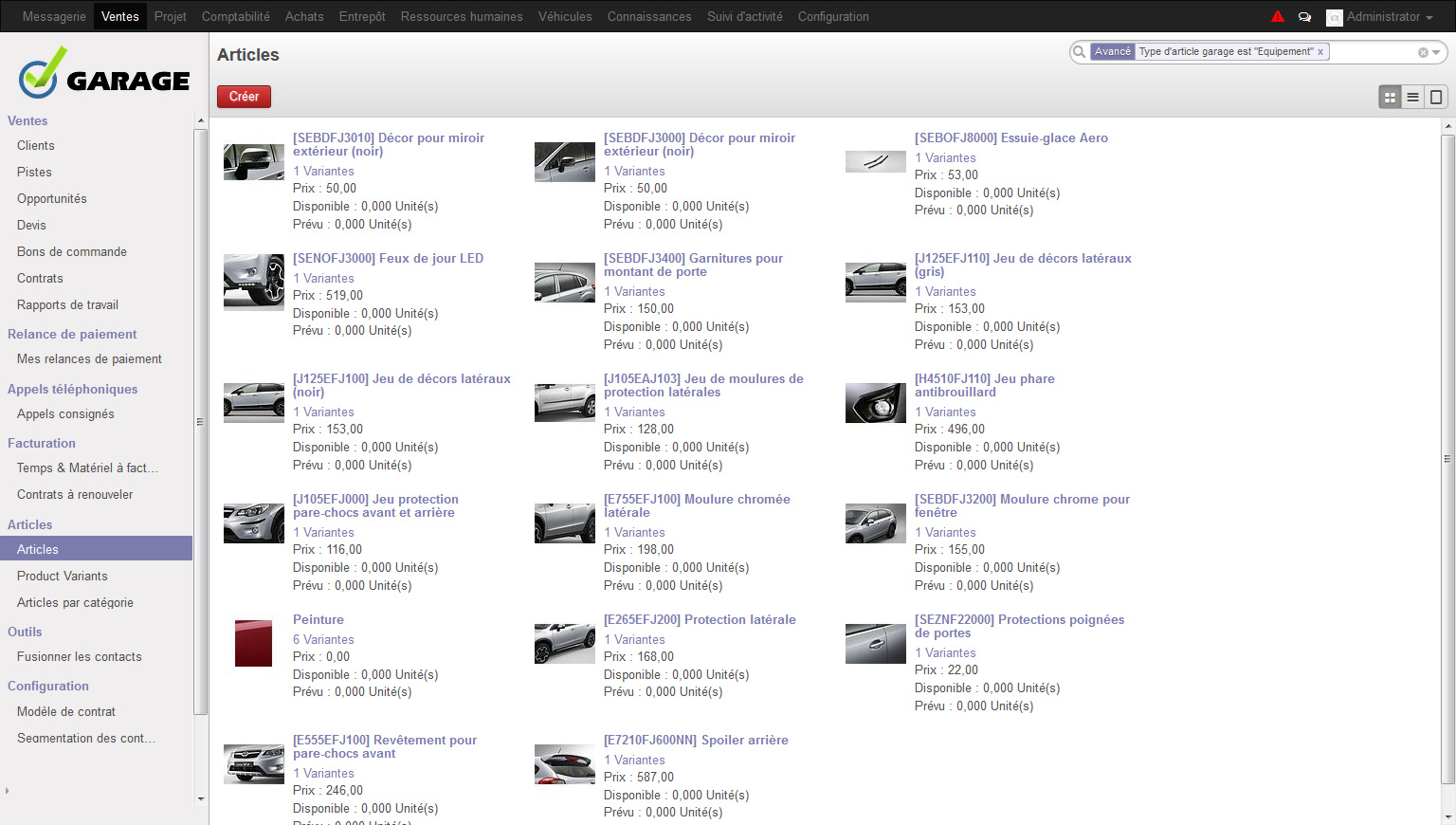Go to the Entrepôt menu
The height and width of the screenshot is (825, 1456).
362,17
